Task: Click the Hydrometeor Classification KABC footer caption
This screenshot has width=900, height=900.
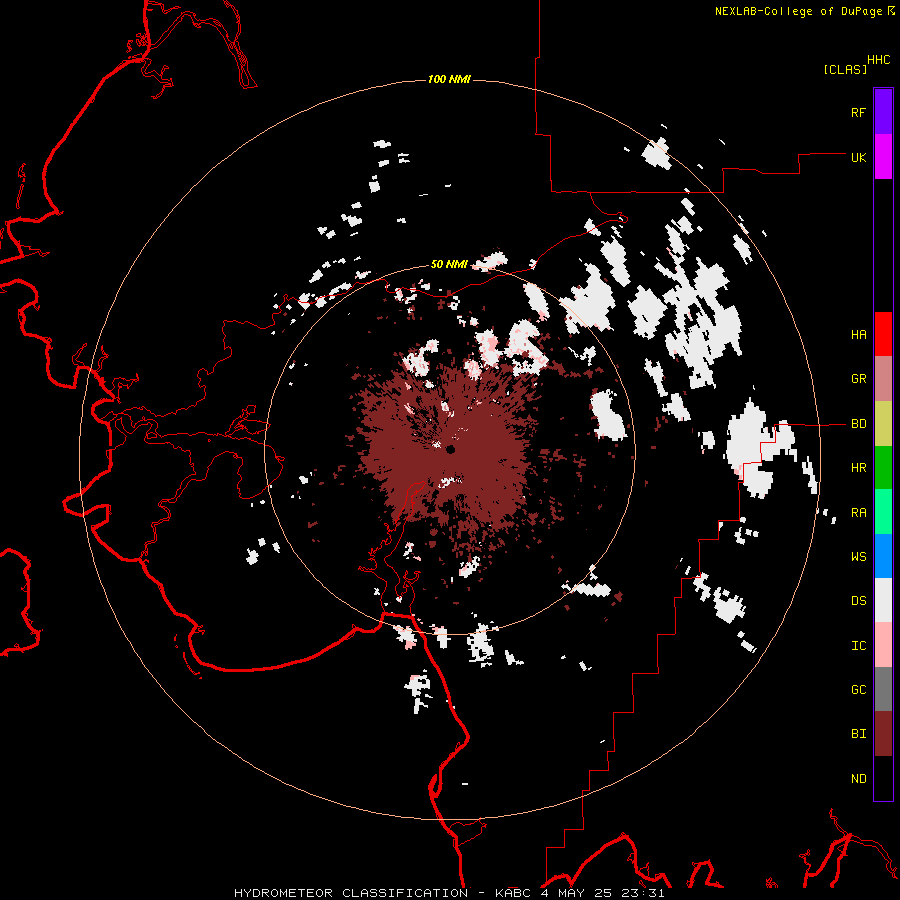Action: point(449,893)
